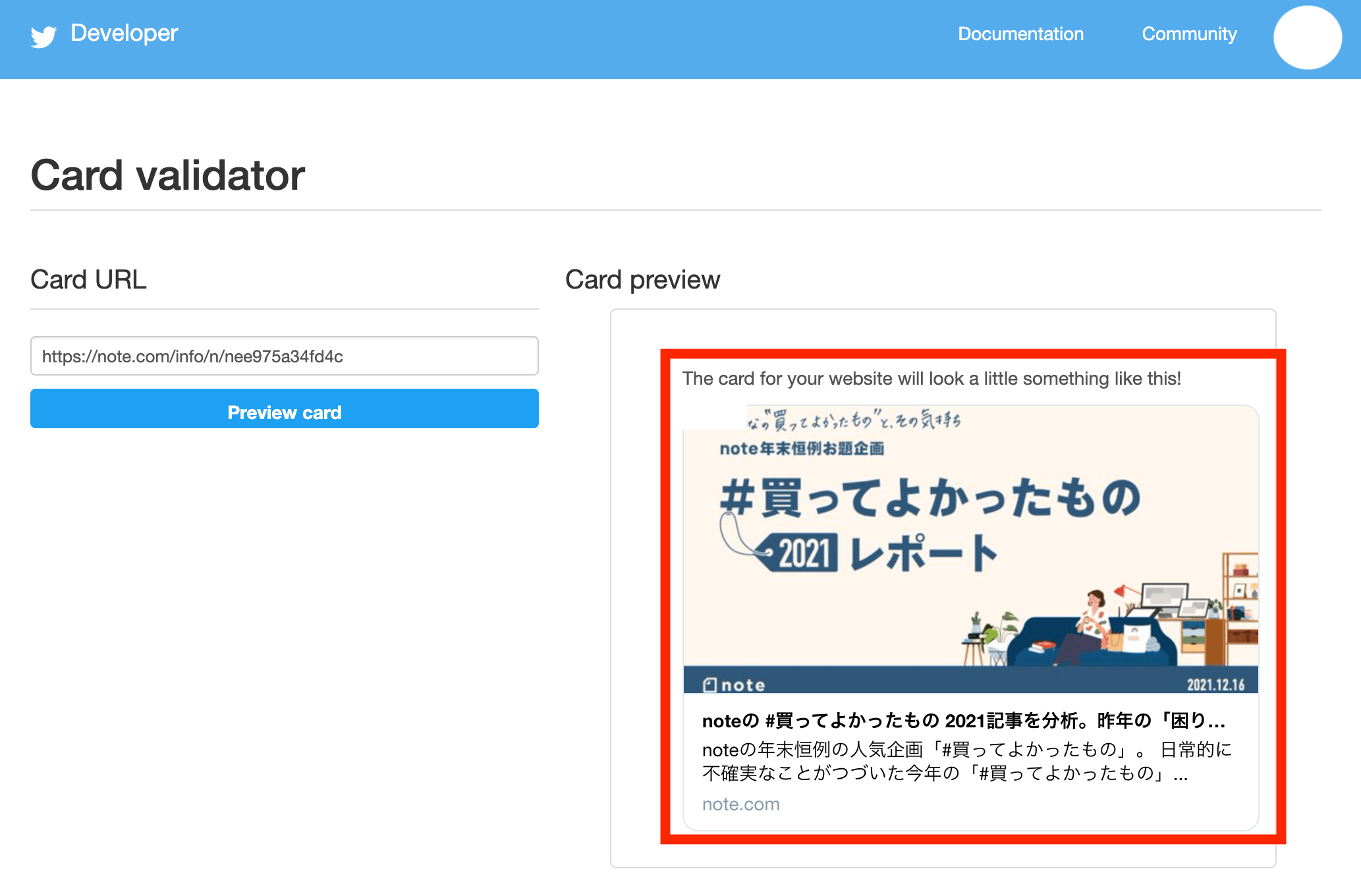Click the card description paragraph
The width and height of the screenshot is (1361, 896).
pos(966,761)
